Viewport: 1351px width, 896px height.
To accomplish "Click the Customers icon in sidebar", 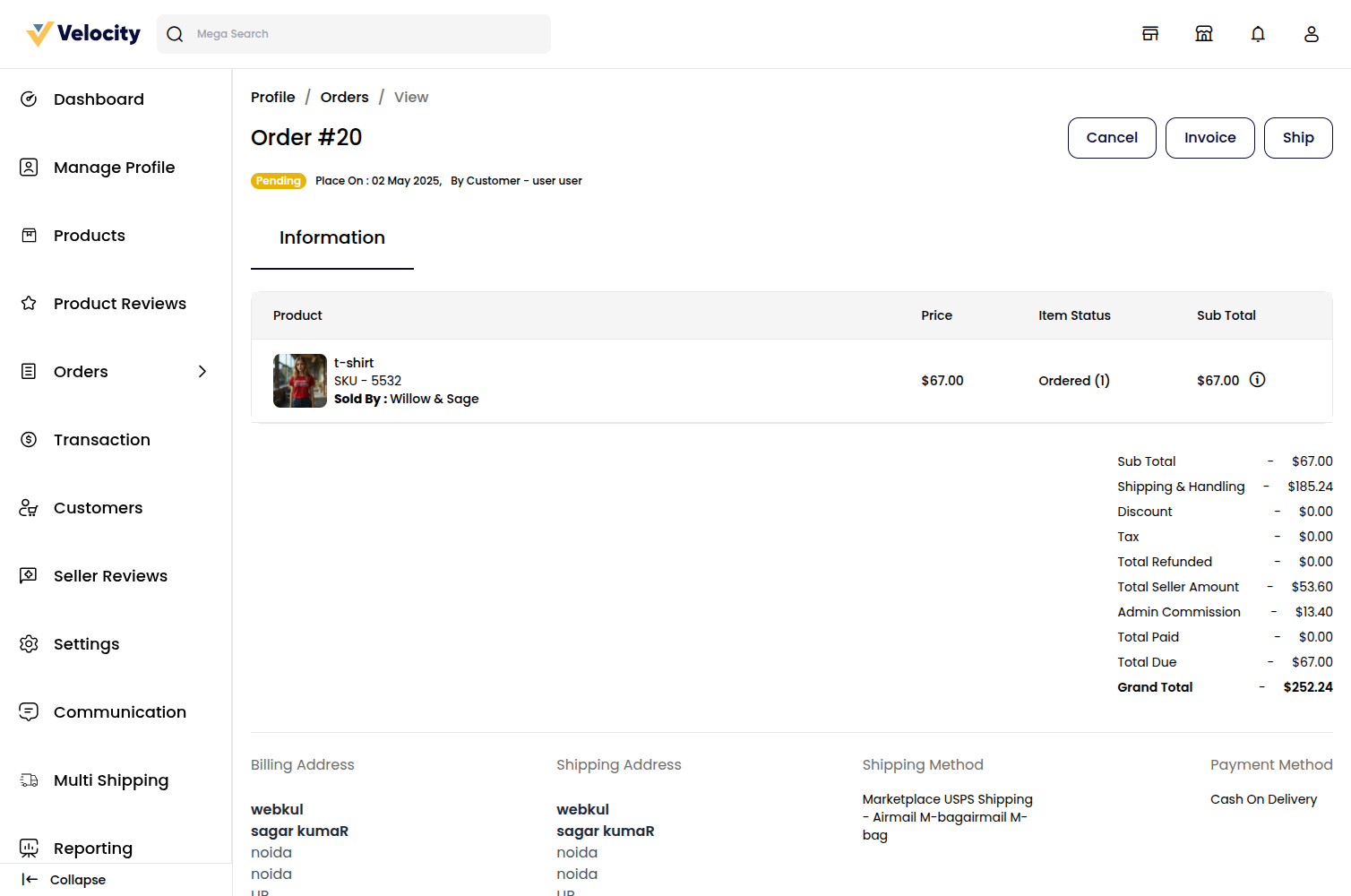I will [x=29, y=508].
